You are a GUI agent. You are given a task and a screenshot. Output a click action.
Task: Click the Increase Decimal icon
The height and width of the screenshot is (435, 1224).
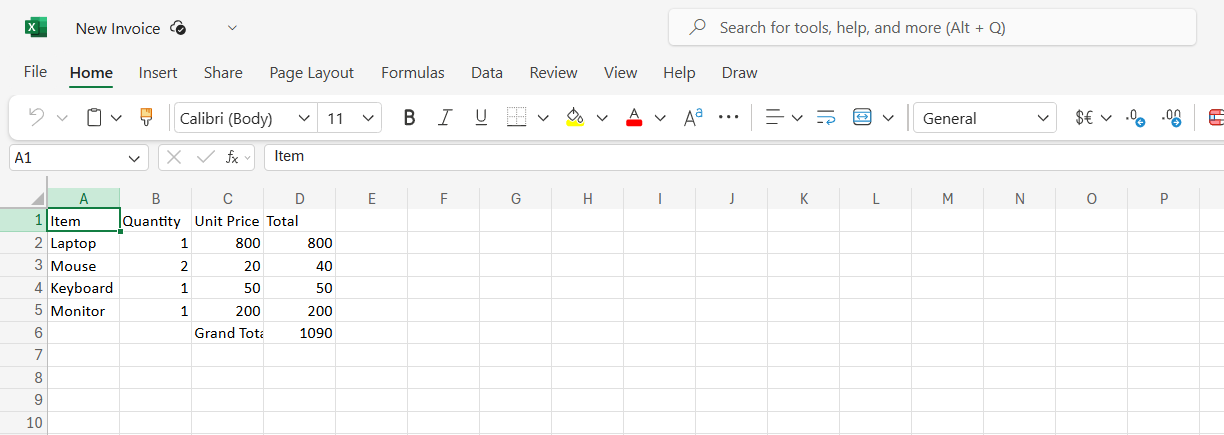[x=1136, y=118]
